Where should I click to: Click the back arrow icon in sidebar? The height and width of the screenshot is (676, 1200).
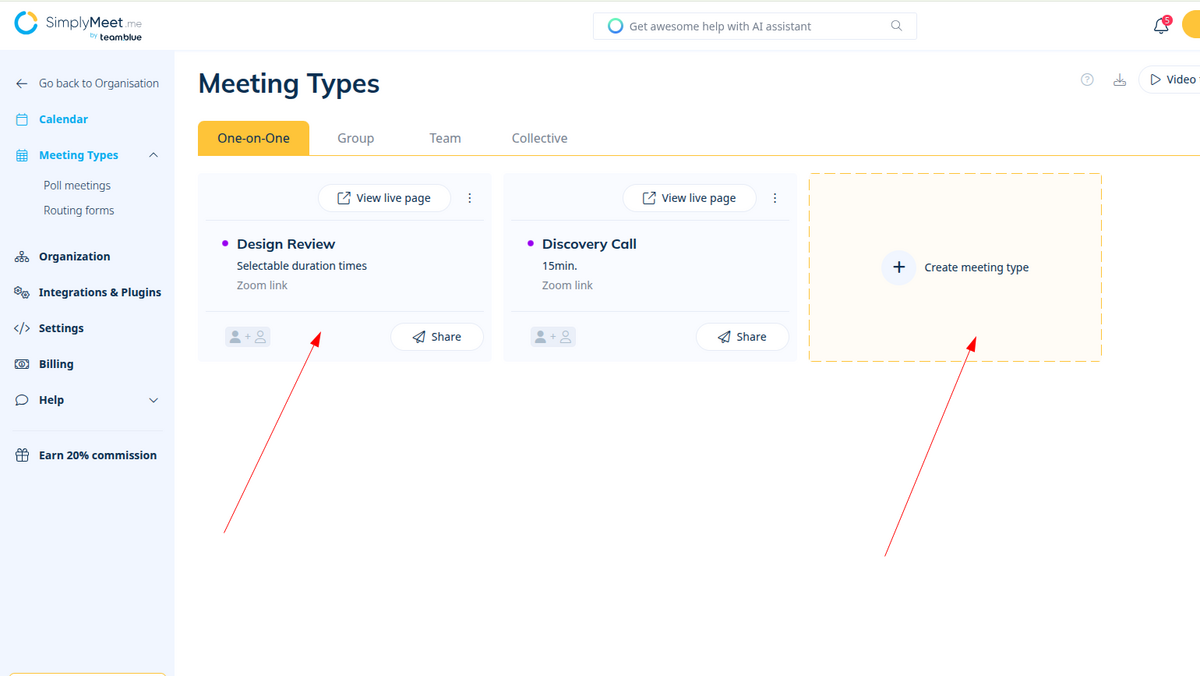pyautogui.click(x=22, y=84)
